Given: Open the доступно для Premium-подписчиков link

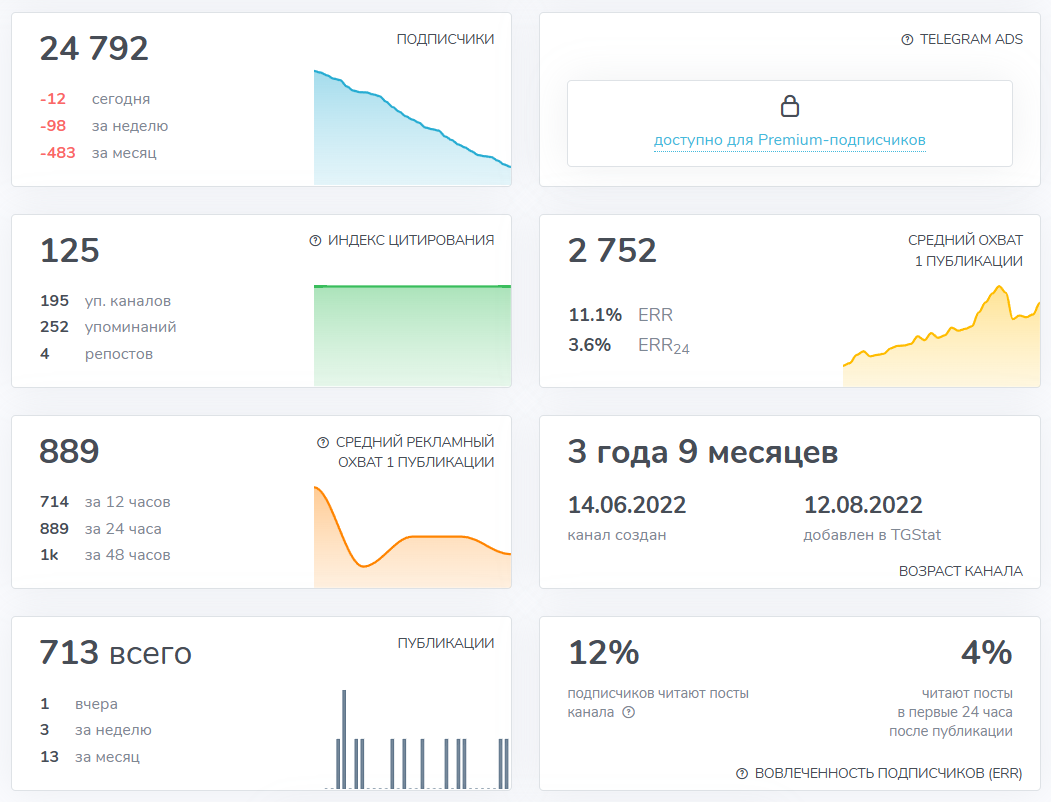Looking at the screenshot, I should click(789, 141).
